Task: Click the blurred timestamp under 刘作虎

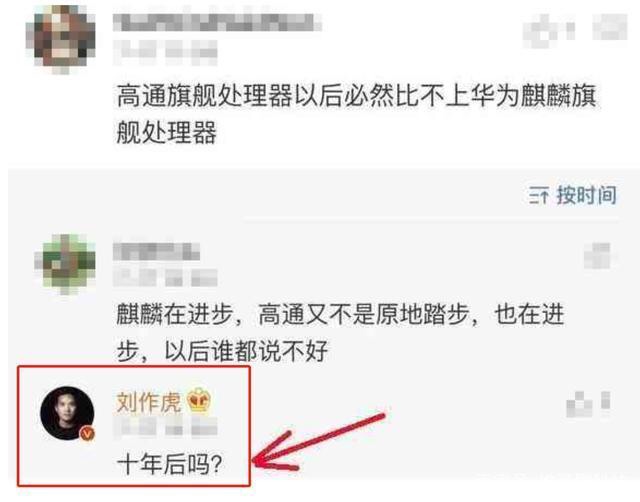Action: coord(165,429)
